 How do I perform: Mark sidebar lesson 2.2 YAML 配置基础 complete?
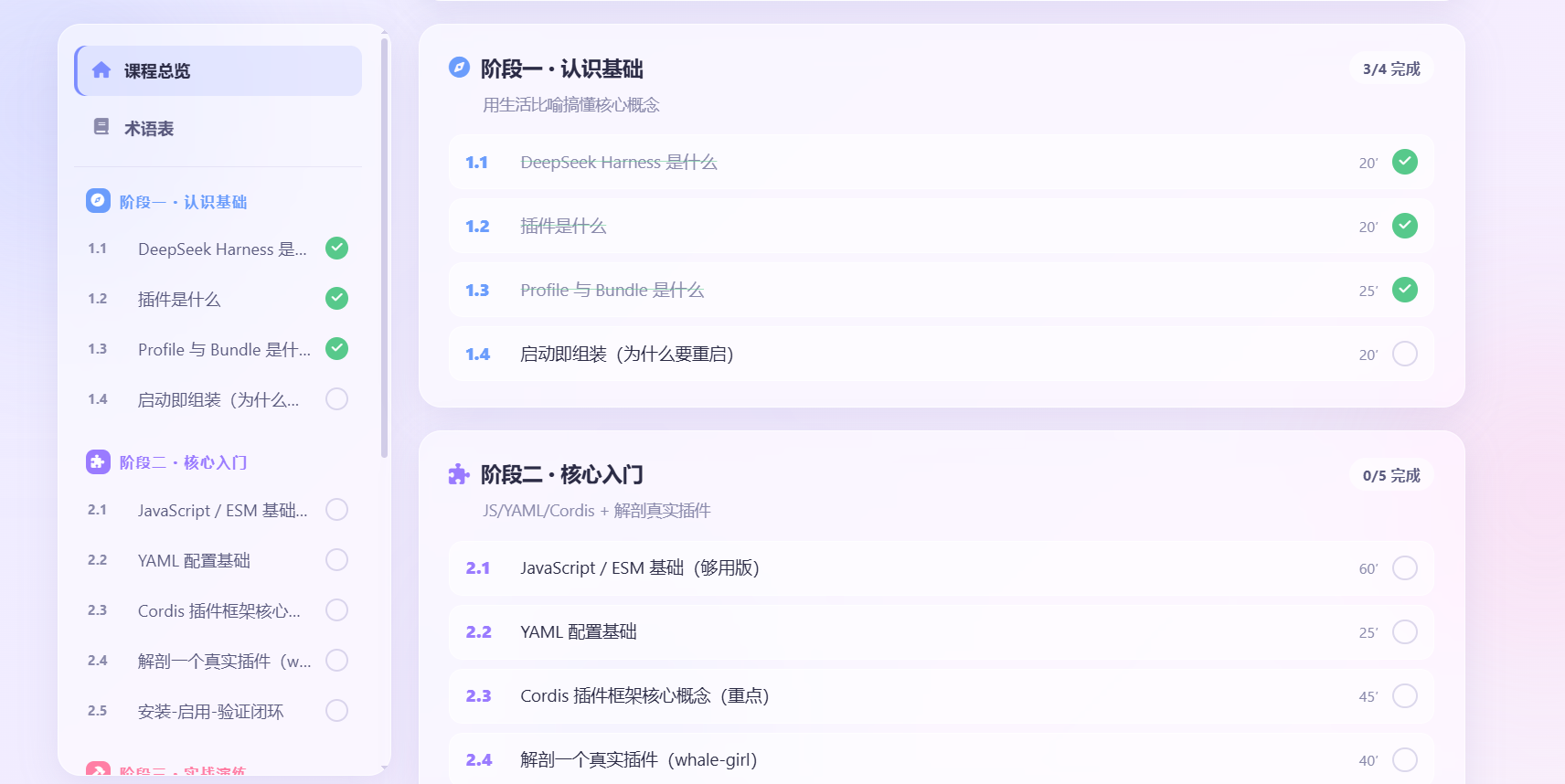coord(337,559)
